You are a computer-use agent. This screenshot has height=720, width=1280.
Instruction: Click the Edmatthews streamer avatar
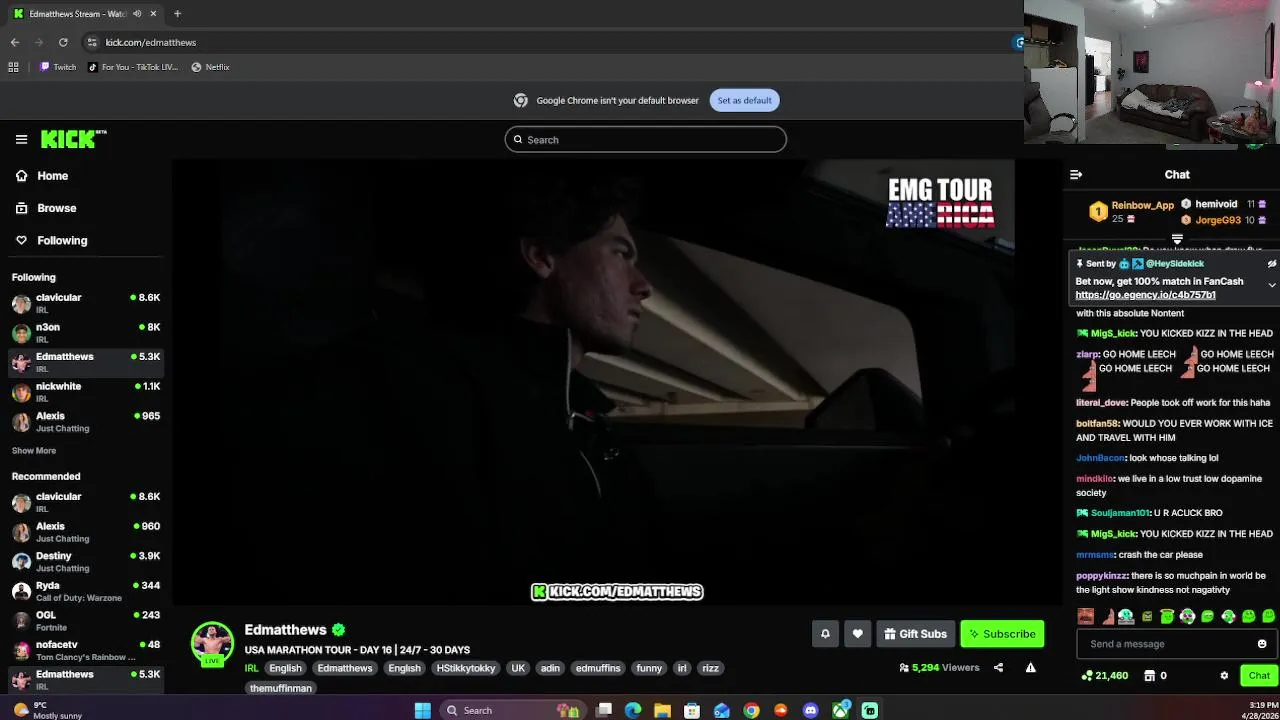tap(212, 643)
